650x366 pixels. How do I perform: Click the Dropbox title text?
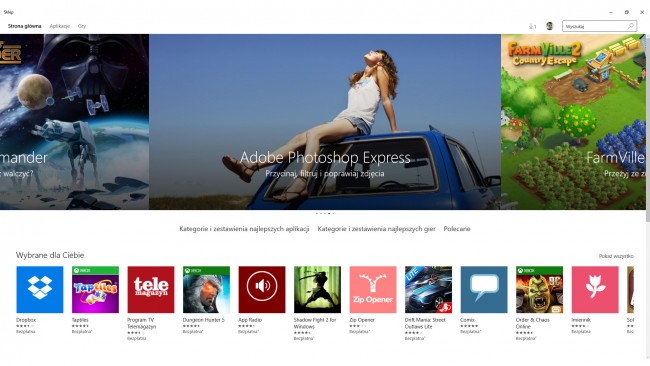pyautogui.click(x=26, y=320)
